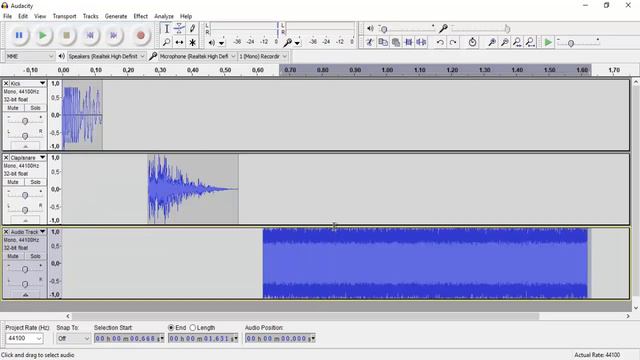The image size is (640, 360).
Task: Skip to end of project
Action: tap(113, 36)
